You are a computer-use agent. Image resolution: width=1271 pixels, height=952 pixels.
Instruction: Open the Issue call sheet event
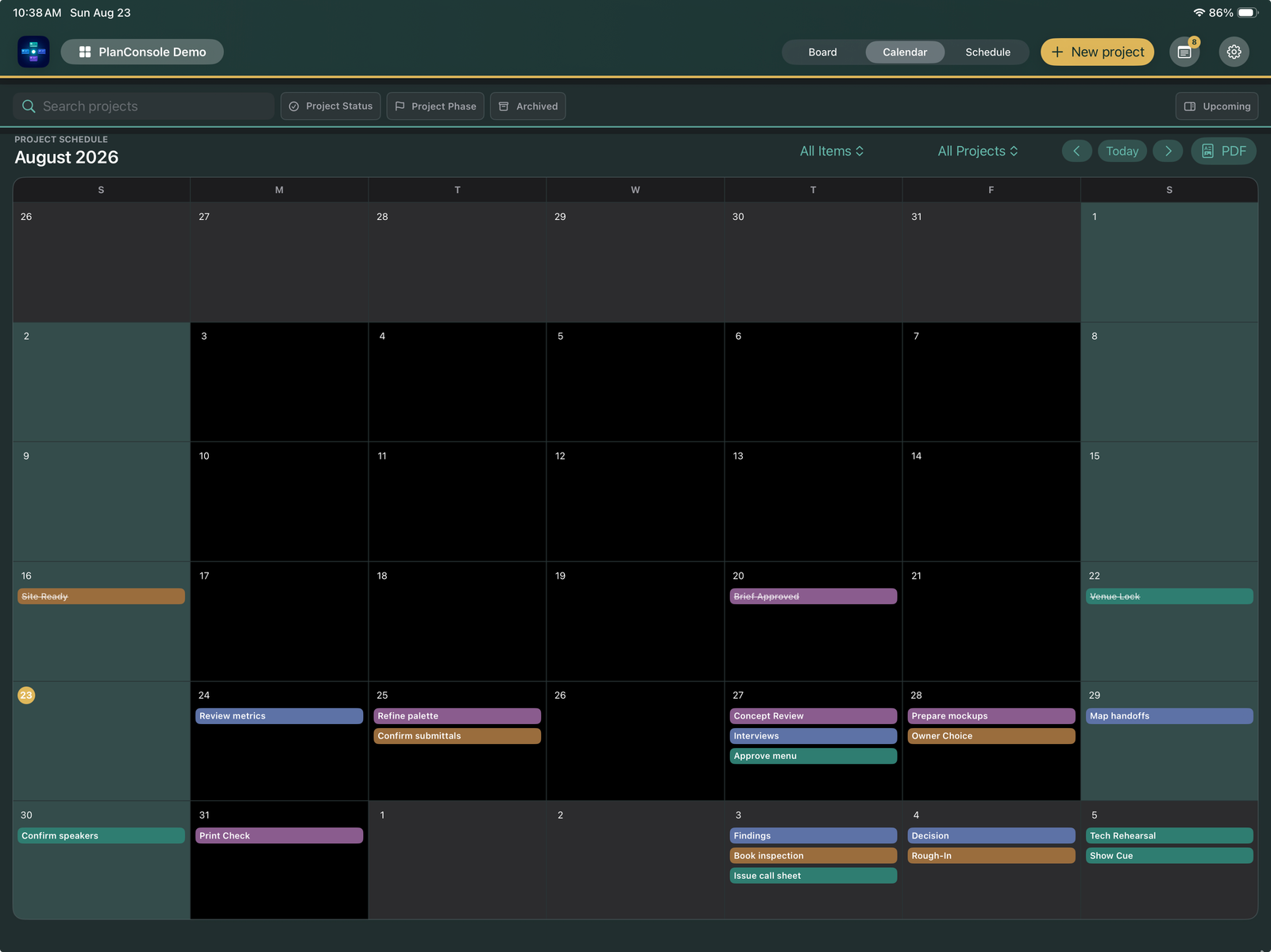click(x=813, y=876)
